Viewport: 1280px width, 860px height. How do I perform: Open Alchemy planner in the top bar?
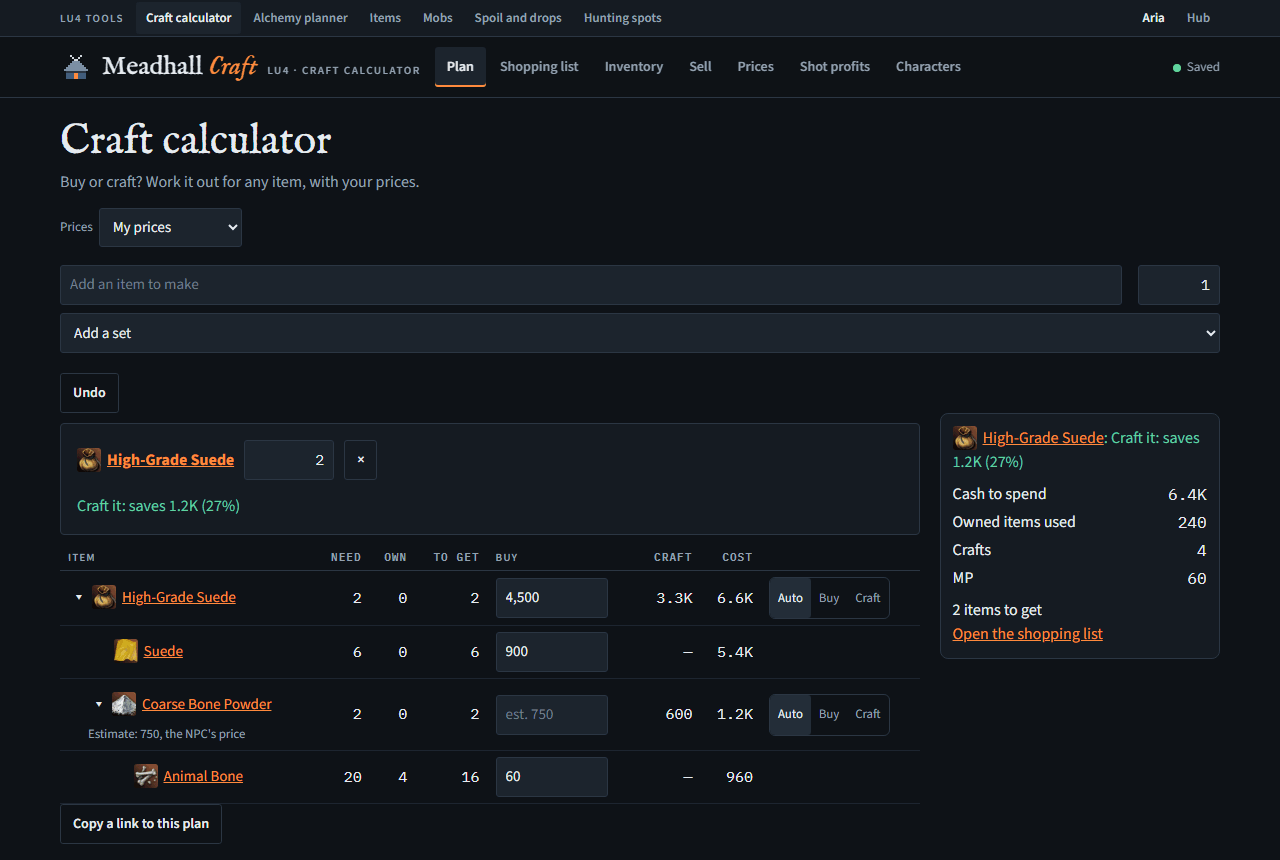(301, 18)
